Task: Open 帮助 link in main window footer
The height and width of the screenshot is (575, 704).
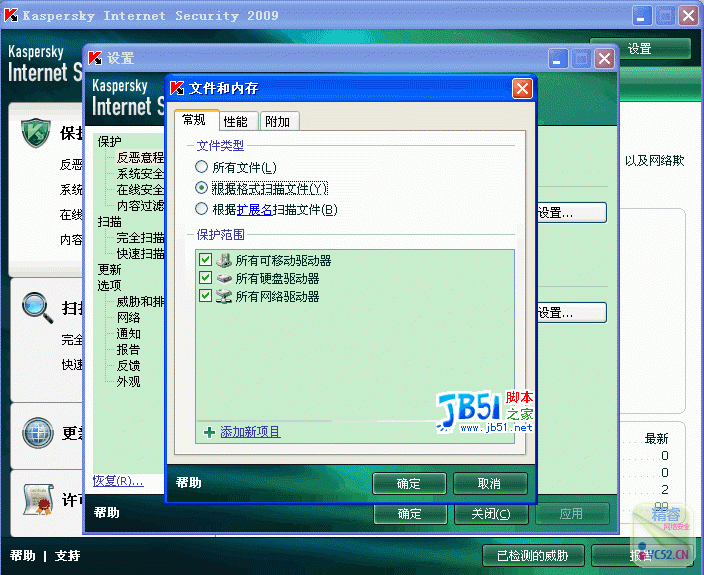Action: [22, 556]
